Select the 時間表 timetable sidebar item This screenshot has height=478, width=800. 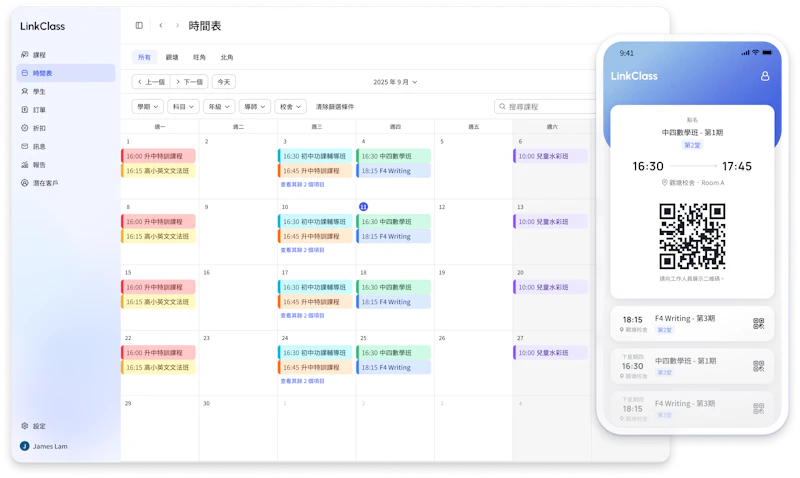(66, 73)
